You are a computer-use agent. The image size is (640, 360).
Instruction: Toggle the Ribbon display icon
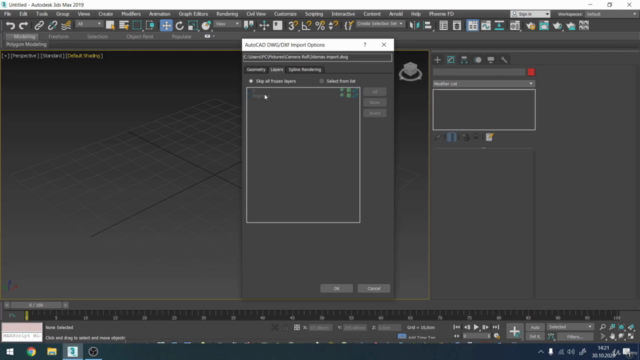pyautogui.click(x=472, y=26)
